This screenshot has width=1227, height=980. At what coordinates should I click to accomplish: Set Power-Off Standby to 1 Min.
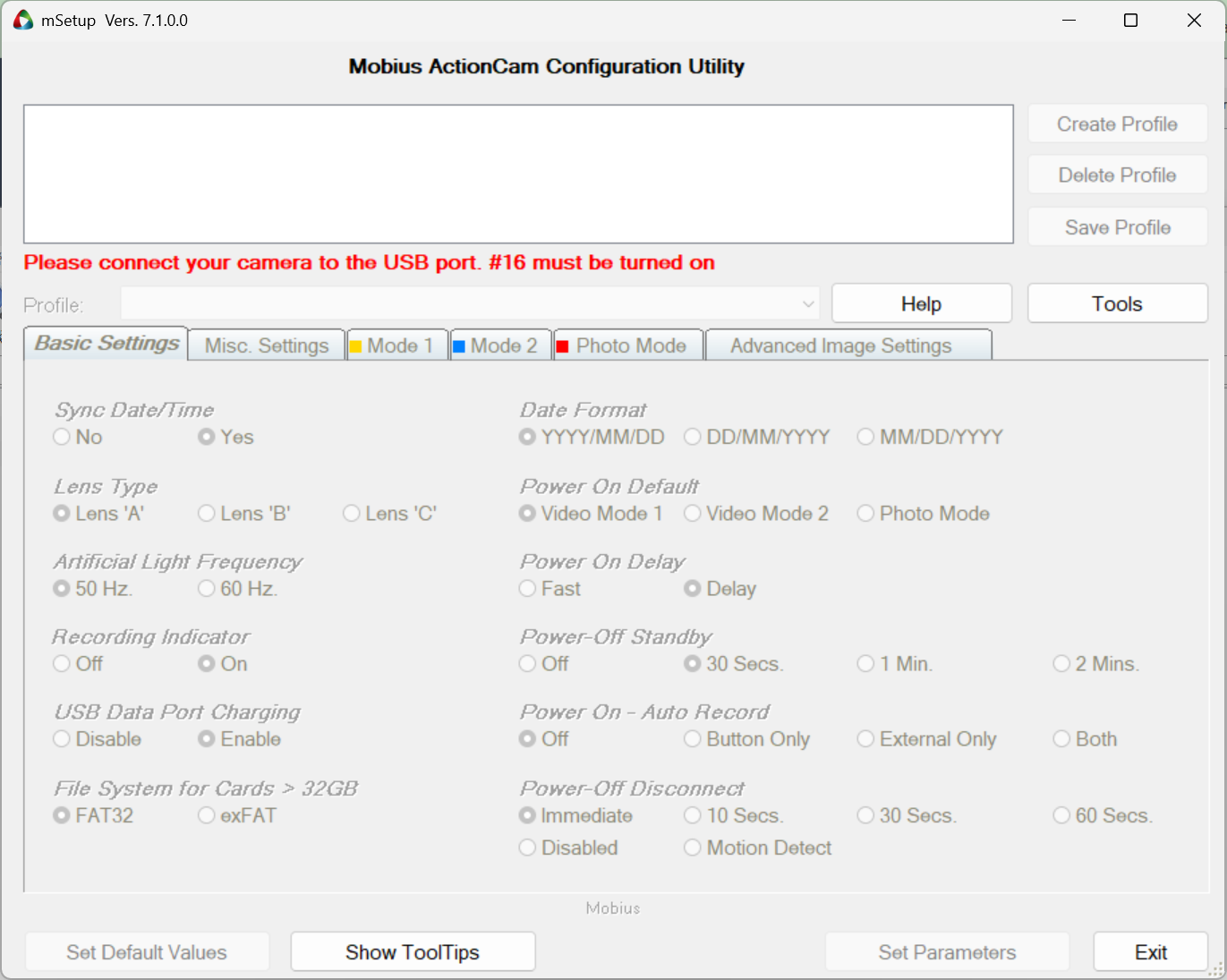pos(865,663)
